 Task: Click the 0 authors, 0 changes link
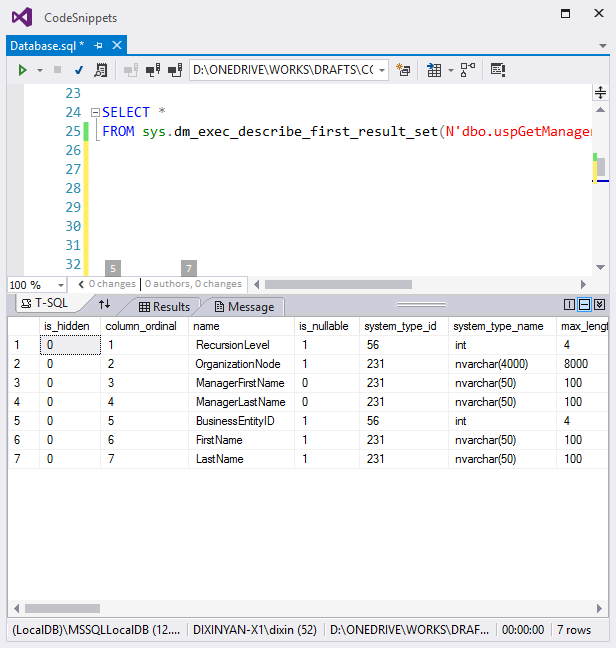pos(193,284)
